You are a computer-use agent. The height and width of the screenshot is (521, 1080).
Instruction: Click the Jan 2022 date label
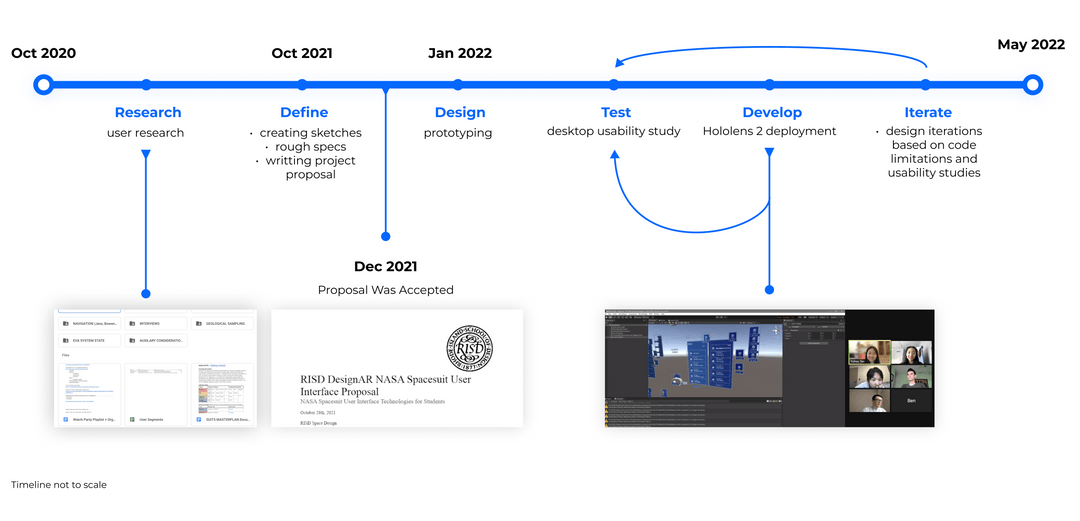(x=460, y=53)
